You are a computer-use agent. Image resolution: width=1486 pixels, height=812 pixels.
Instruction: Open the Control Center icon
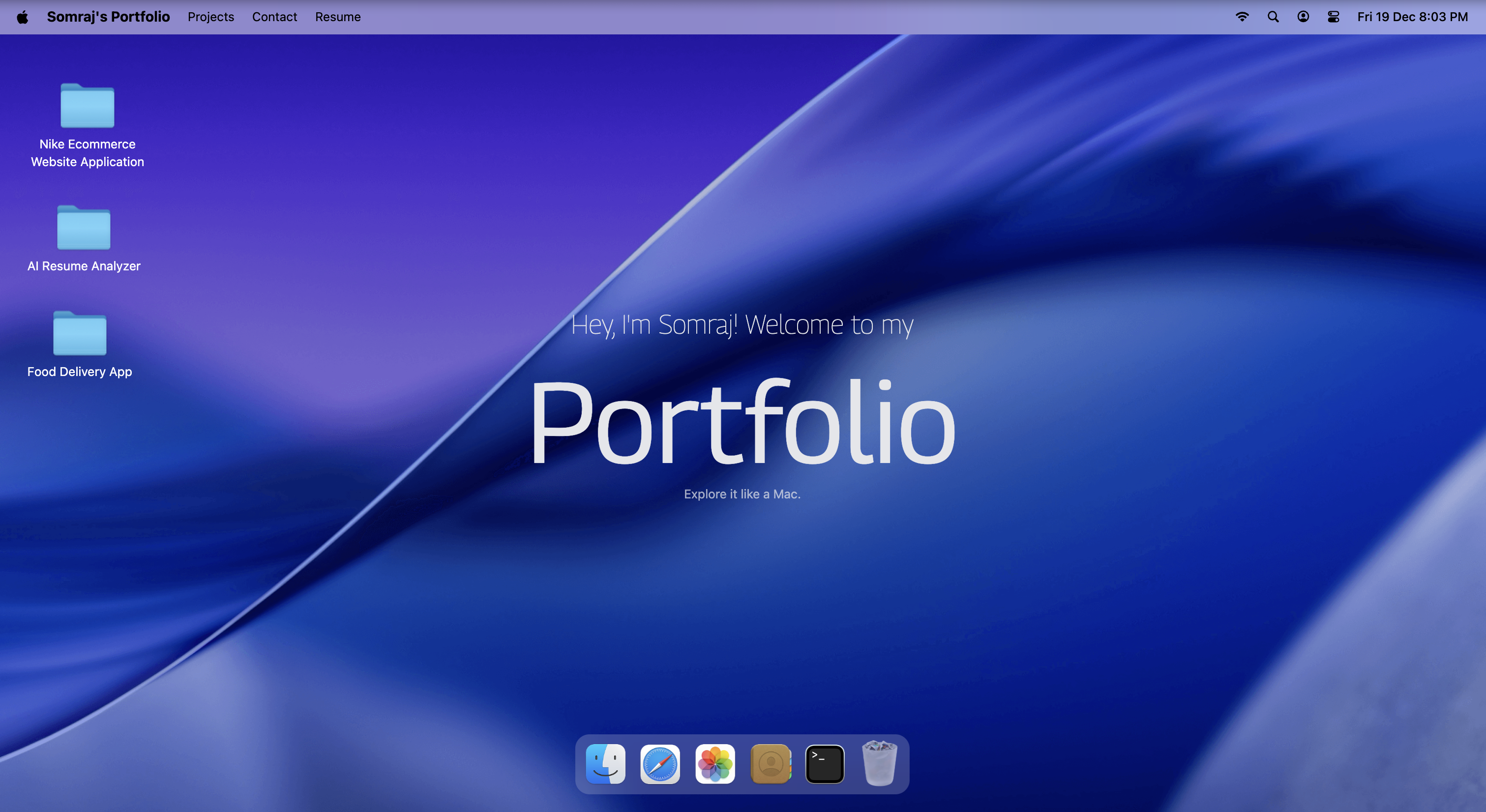pyautogui.click(x=1333, y=17)
